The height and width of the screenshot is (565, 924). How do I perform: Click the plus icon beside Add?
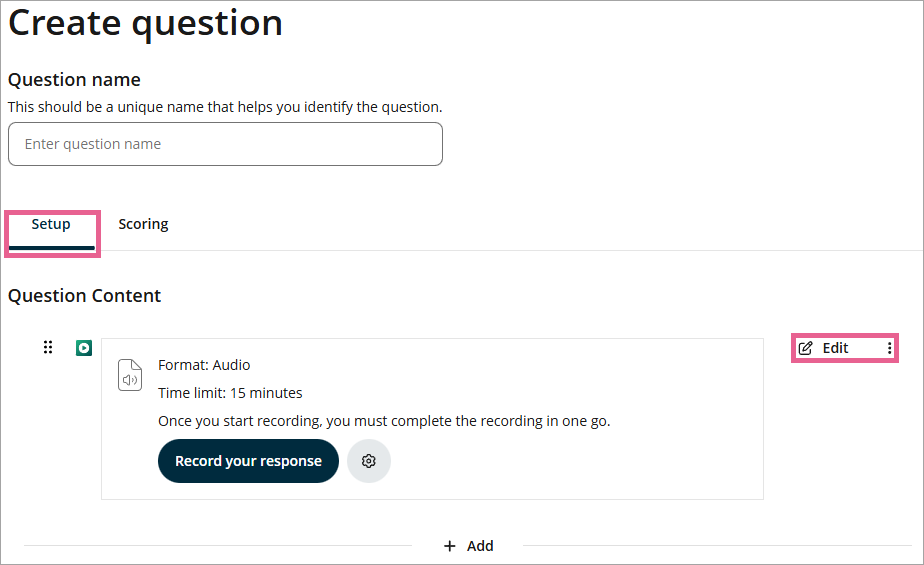pyautogui.click(x=450, y=546)
